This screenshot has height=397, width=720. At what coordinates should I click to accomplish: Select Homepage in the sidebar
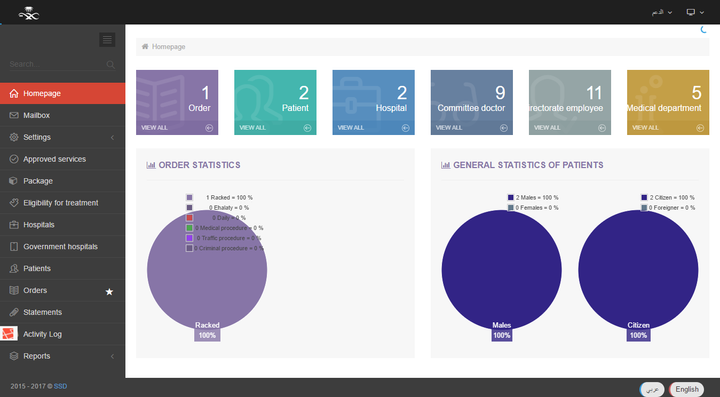pyautogui.click(x=62, y=94)
